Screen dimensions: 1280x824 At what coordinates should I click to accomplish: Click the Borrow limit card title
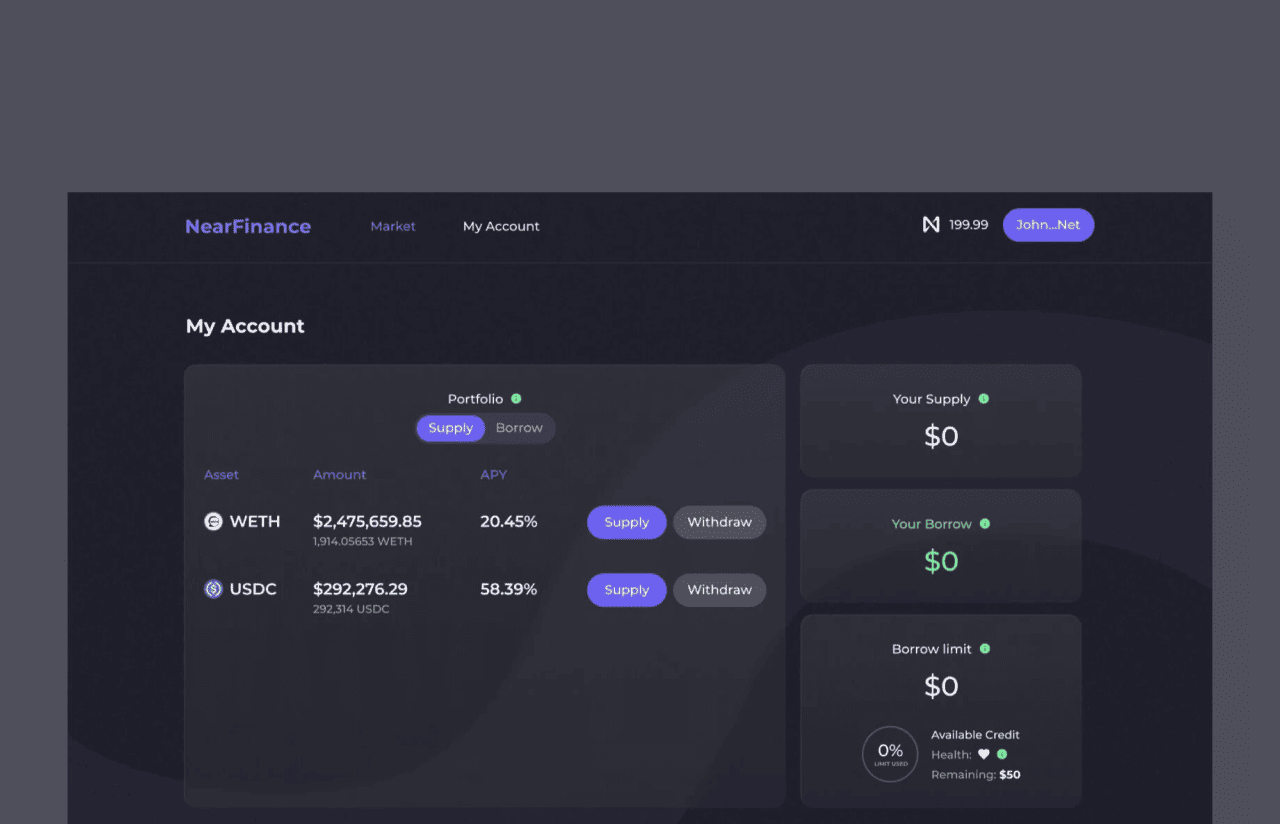931,649
